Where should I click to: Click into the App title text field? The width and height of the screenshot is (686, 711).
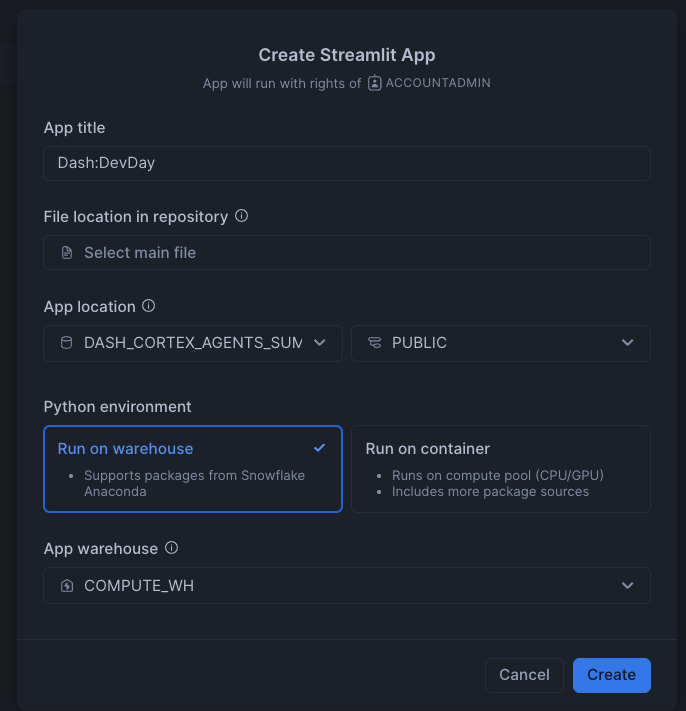347,163
